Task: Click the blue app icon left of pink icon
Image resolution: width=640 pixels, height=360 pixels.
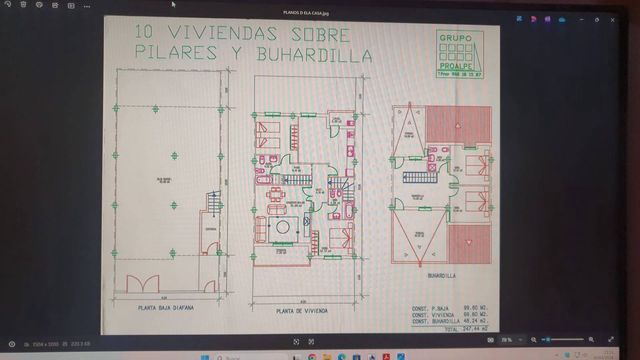Action: coord(519,19)
